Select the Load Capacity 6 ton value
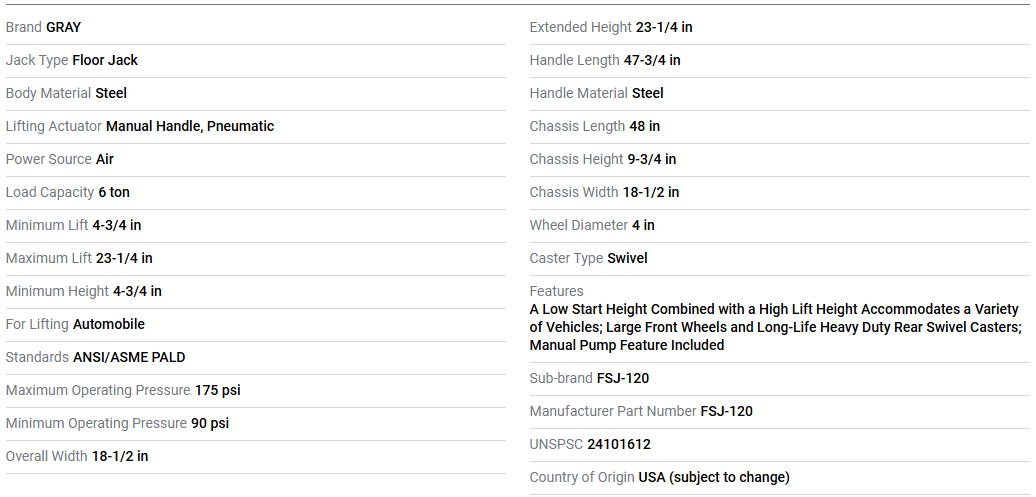 point(113,192)
